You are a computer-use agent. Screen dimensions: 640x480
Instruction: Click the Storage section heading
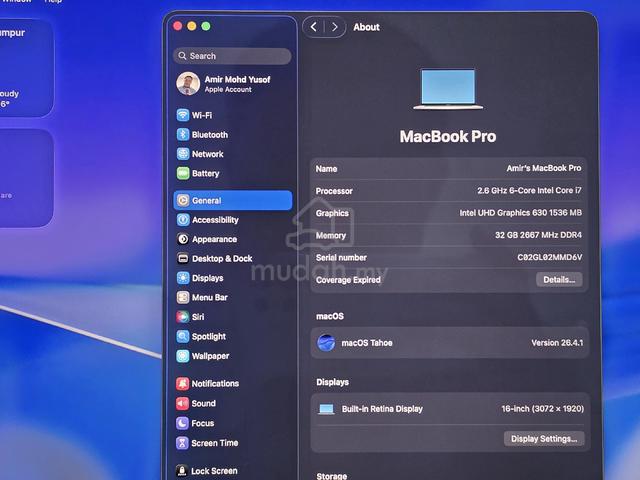tap(331, 476)
